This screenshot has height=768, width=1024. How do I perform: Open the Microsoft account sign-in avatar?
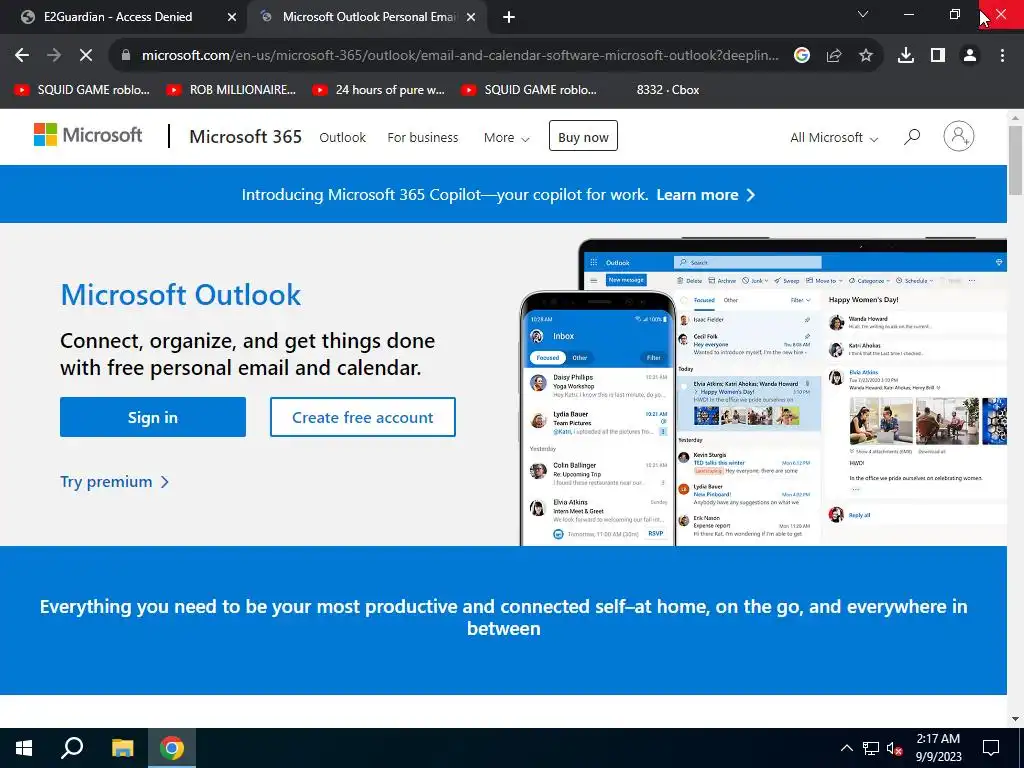coord(959,136)
